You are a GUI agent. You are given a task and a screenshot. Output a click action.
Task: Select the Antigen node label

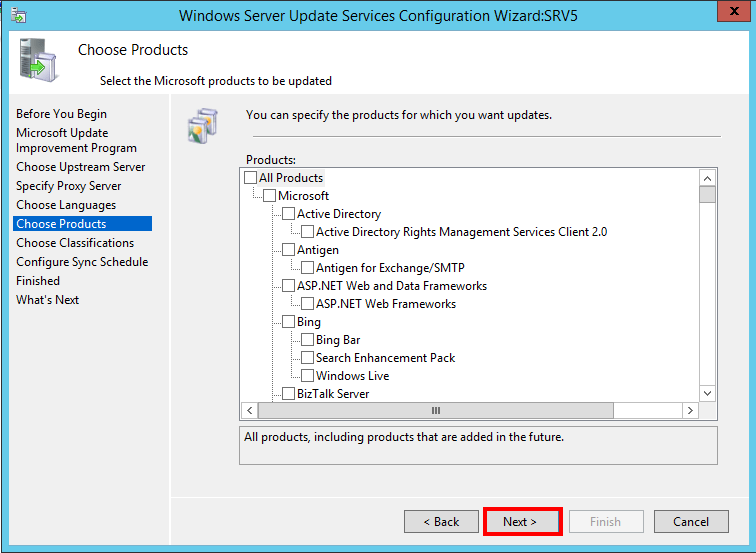[318, 250]
